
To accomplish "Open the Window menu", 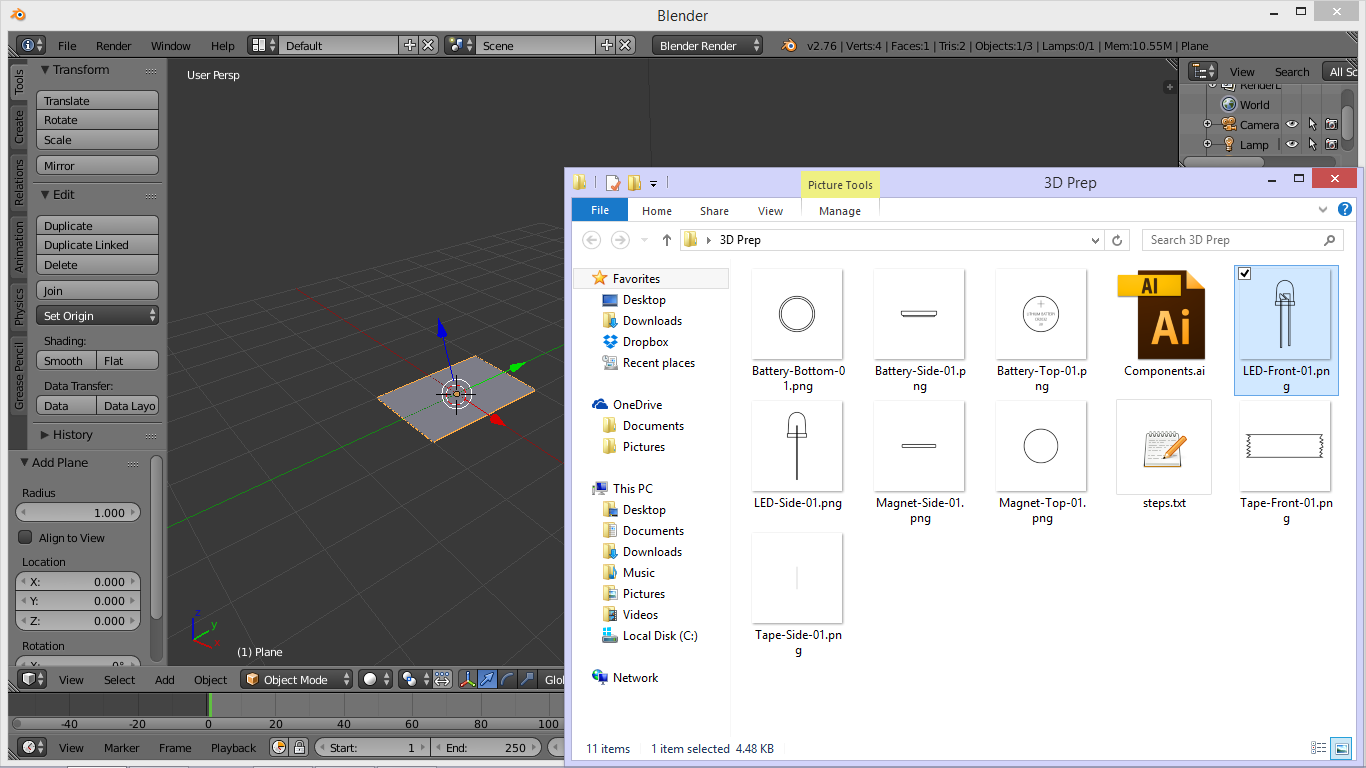I will click(171, 45).
